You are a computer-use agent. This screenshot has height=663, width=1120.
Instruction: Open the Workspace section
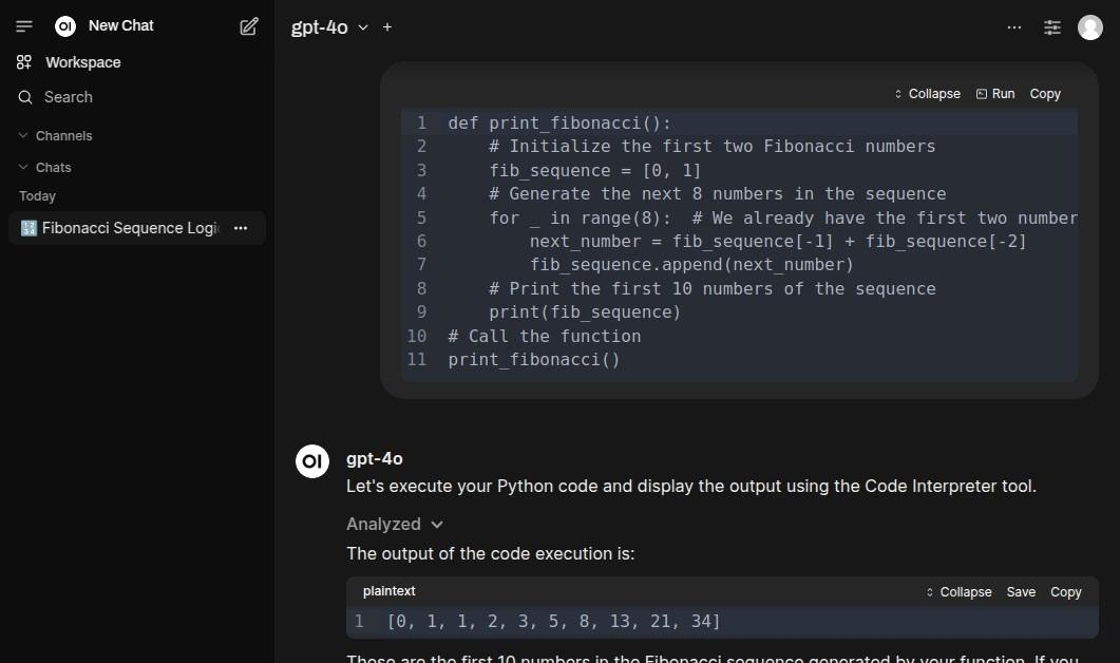coord(82,62)
